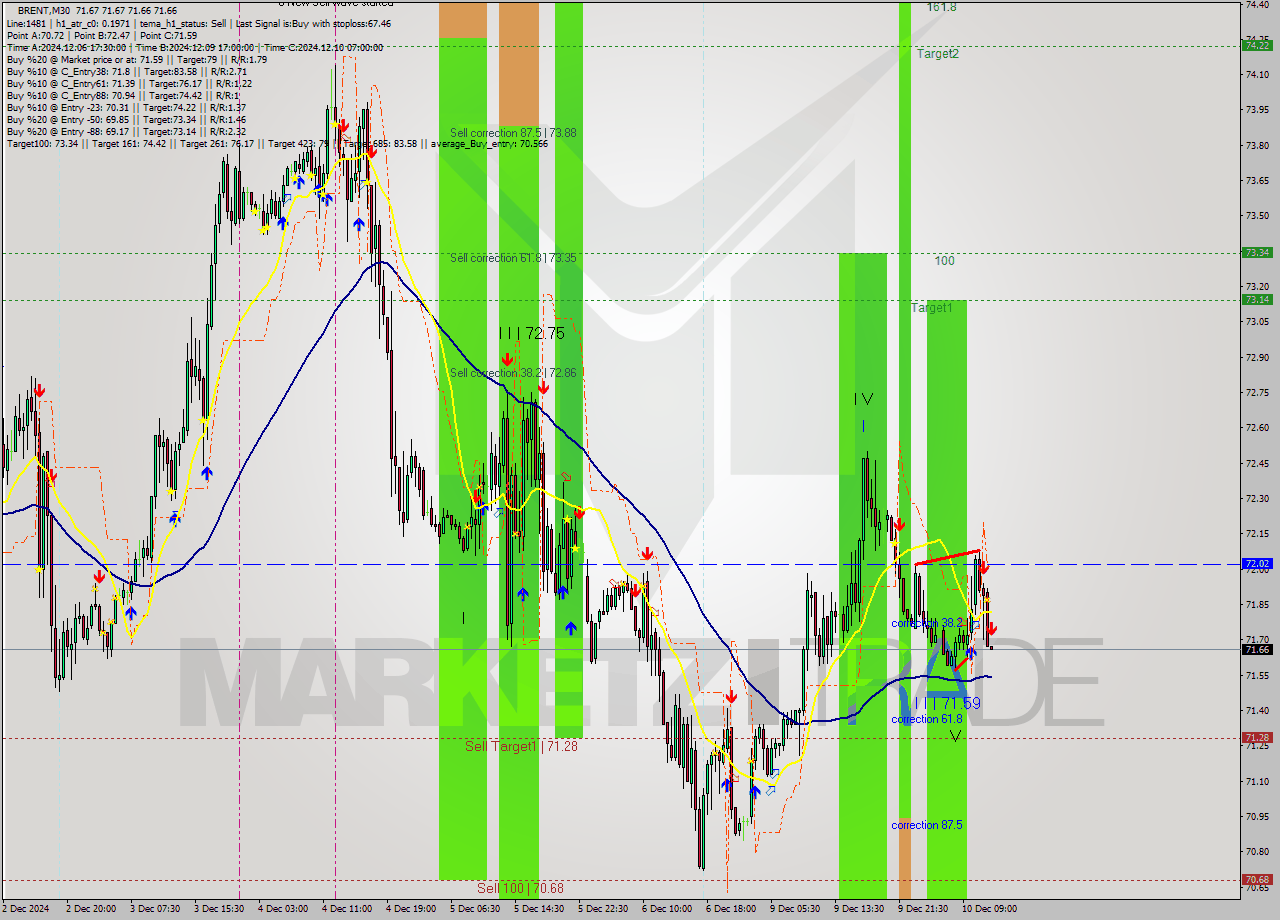Viewport: 1280px width, 920px height.
Task: Click the 'Sell Target1 | 71.28' label
Action: point(521,746)
